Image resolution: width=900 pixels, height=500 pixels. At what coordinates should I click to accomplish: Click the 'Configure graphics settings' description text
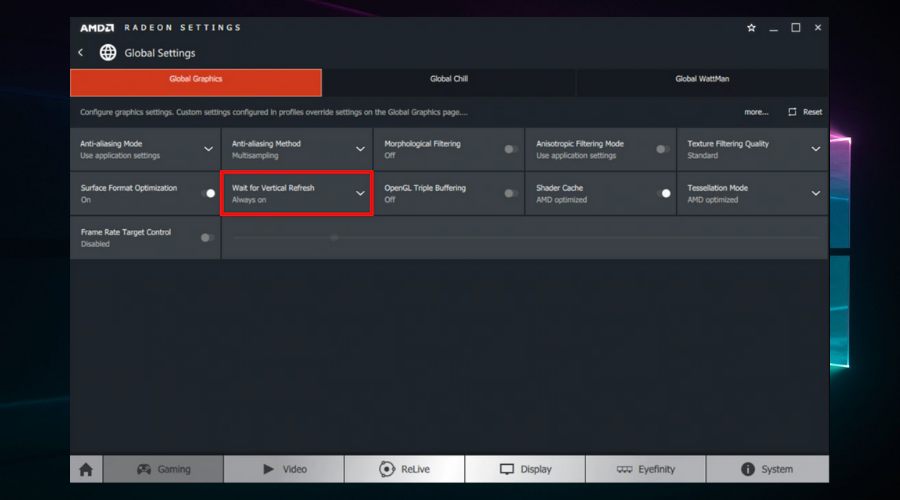(274, 112)
